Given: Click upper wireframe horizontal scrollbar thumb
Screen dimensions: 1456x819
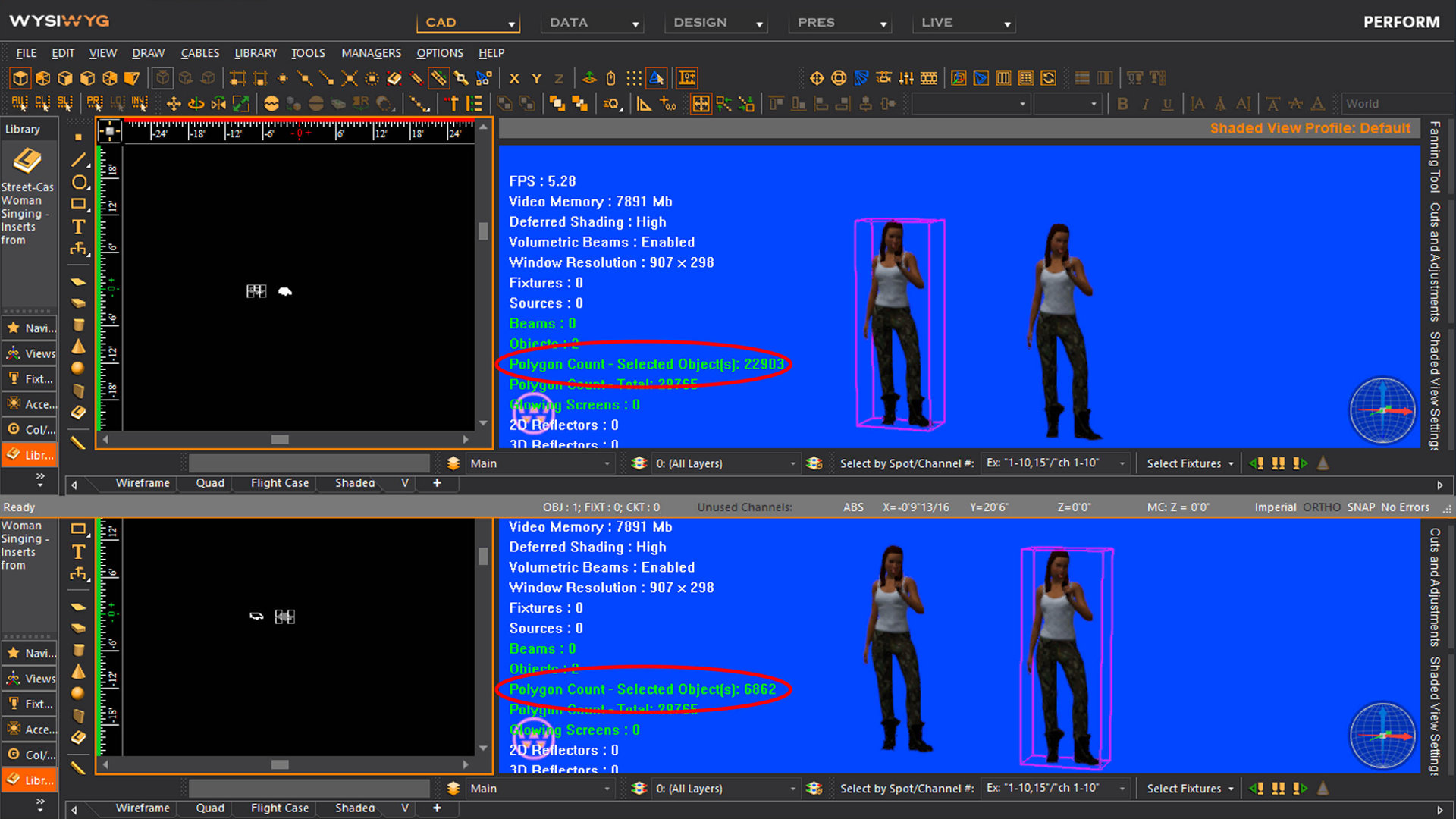Looking at the screenshot, I should coord(280,440).
